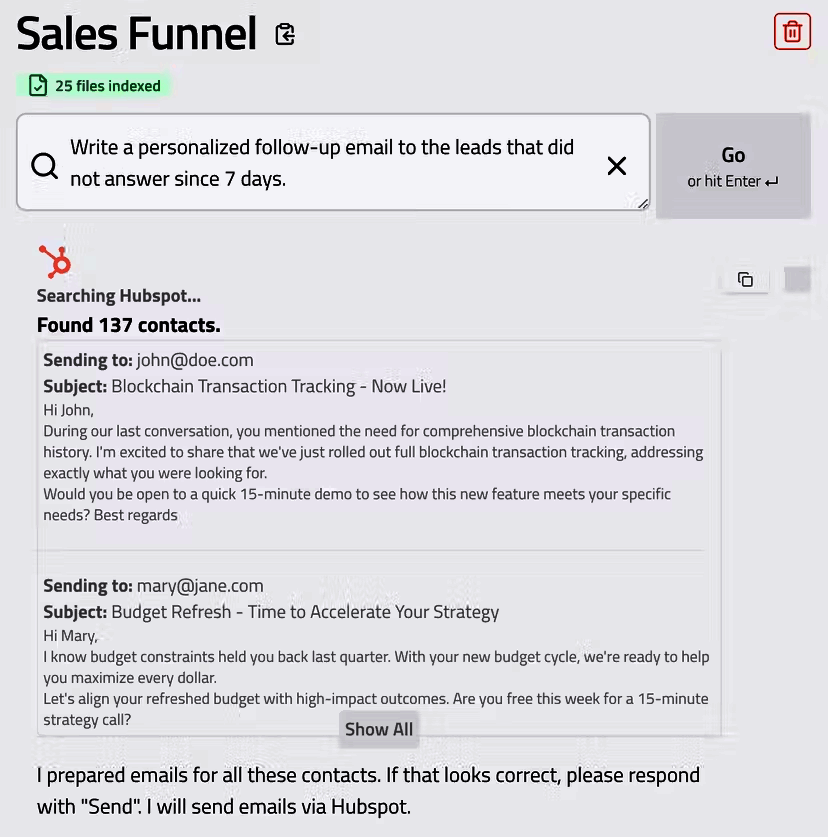Open the 25 files indexed badge

(x=95, y=86)
